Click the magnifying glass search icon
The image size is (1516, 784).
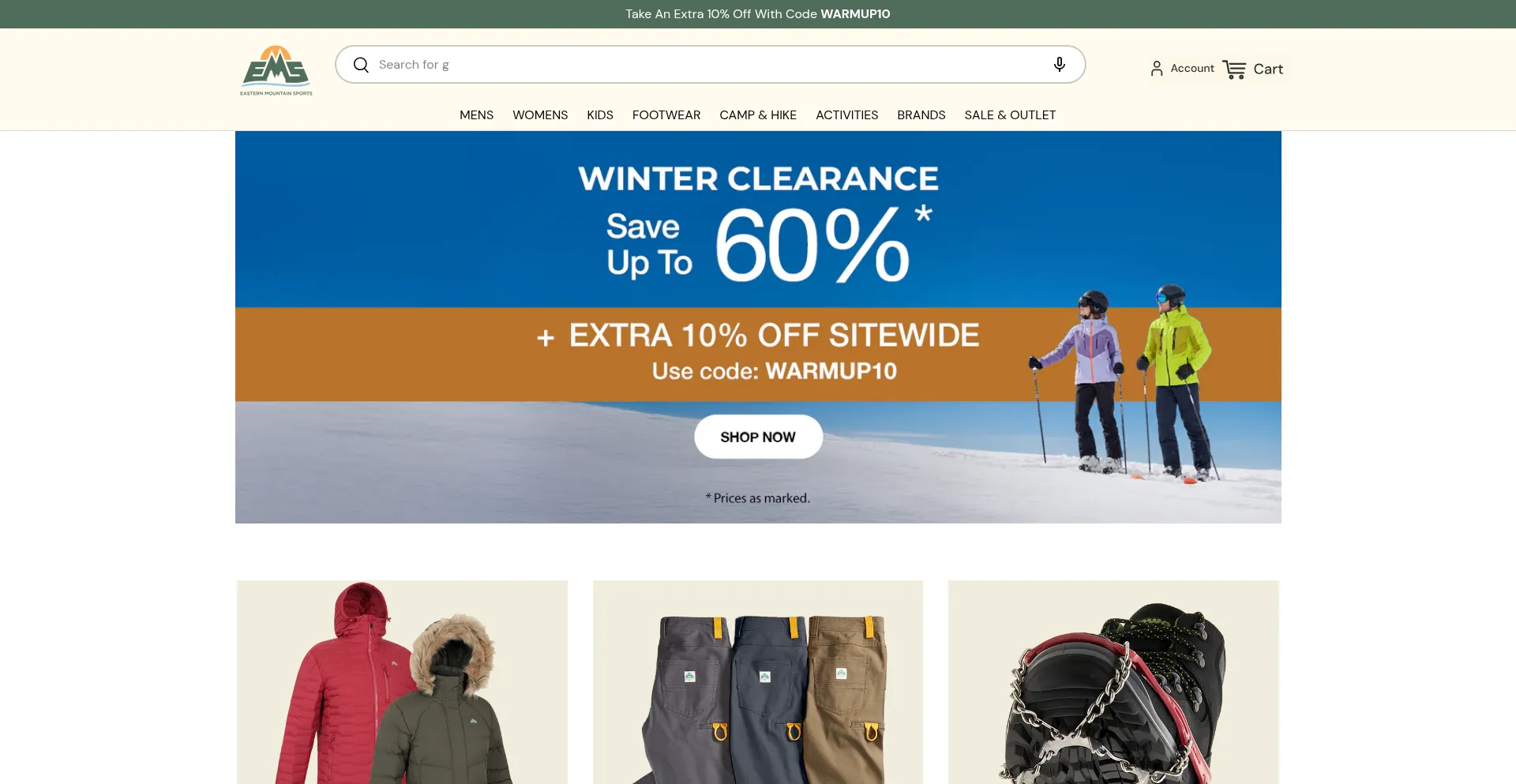point(361,65)
